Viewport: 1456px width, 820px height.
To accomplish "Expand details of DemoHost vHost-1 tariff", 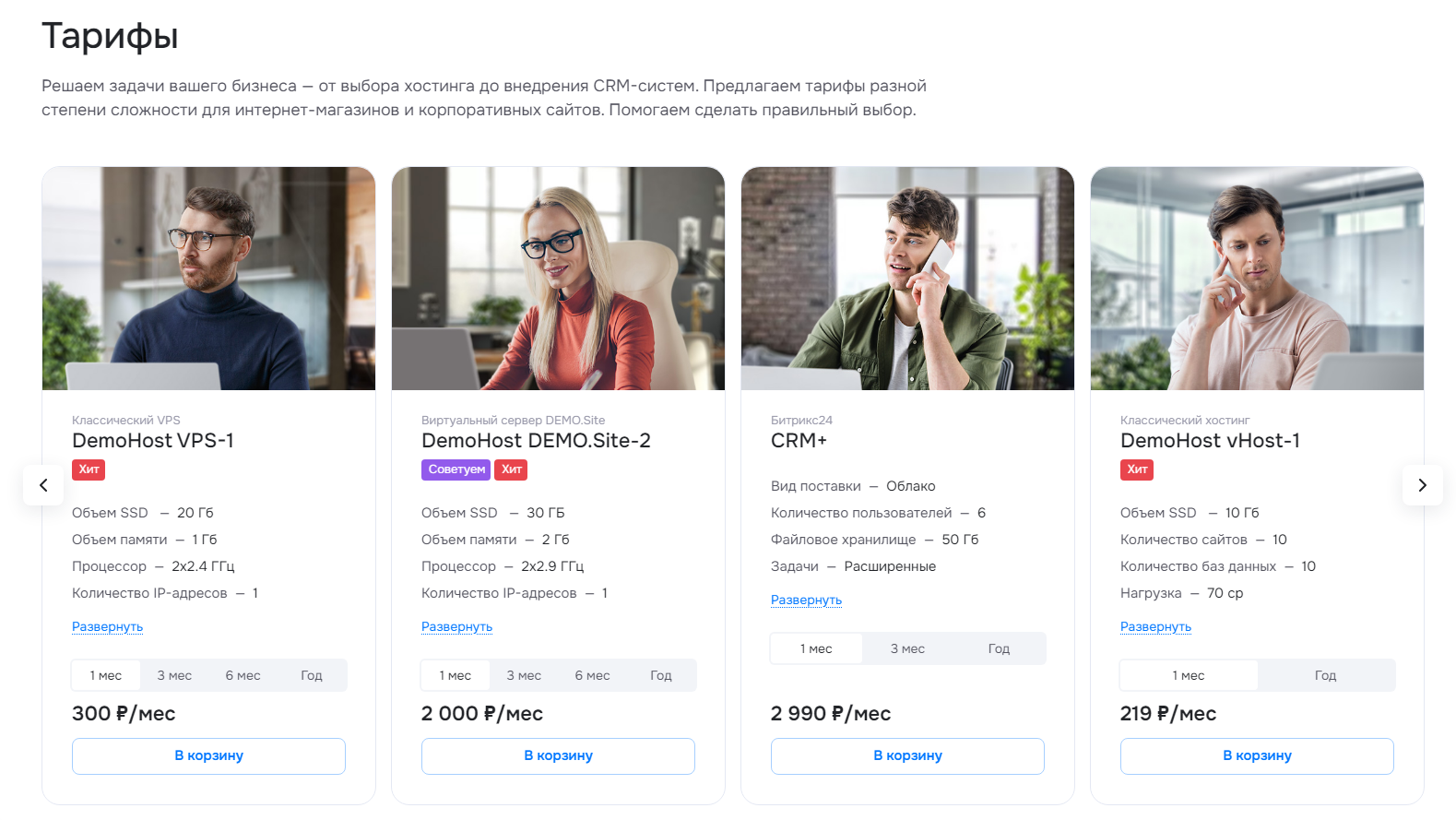I will [x=1155, y=627].
